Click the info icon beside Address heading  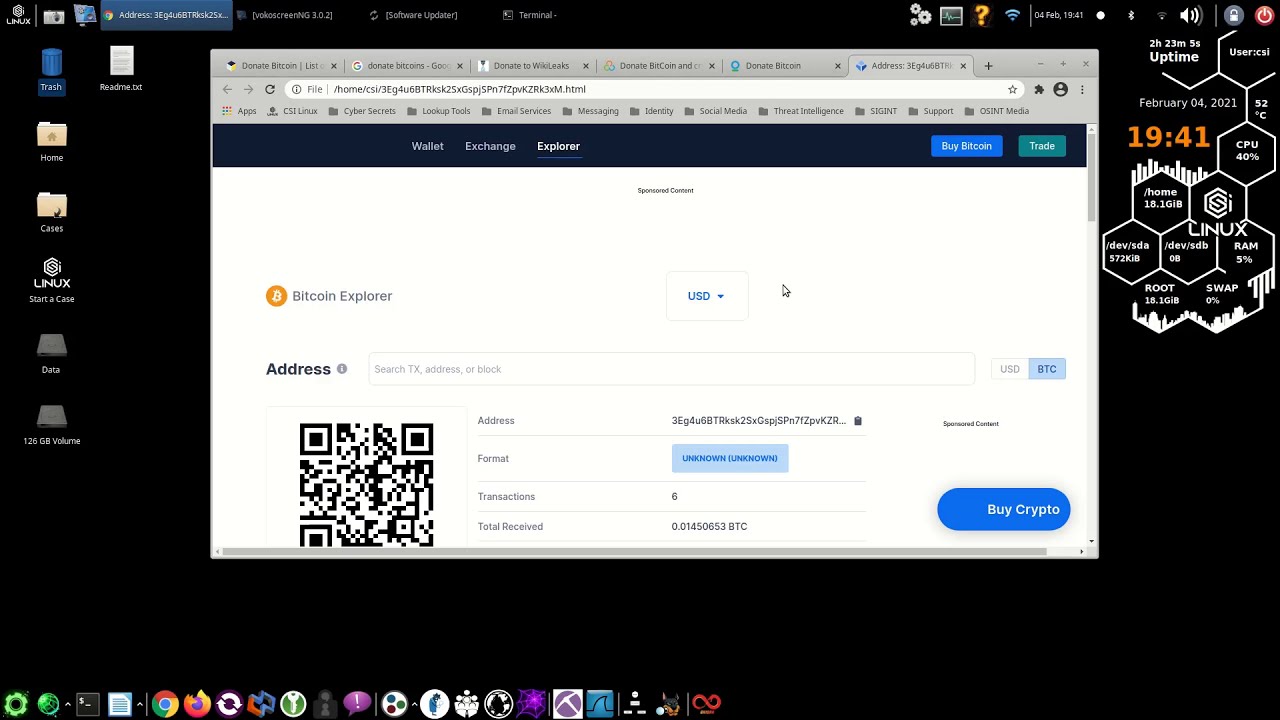pyautogui.click(x=342, y=369)
